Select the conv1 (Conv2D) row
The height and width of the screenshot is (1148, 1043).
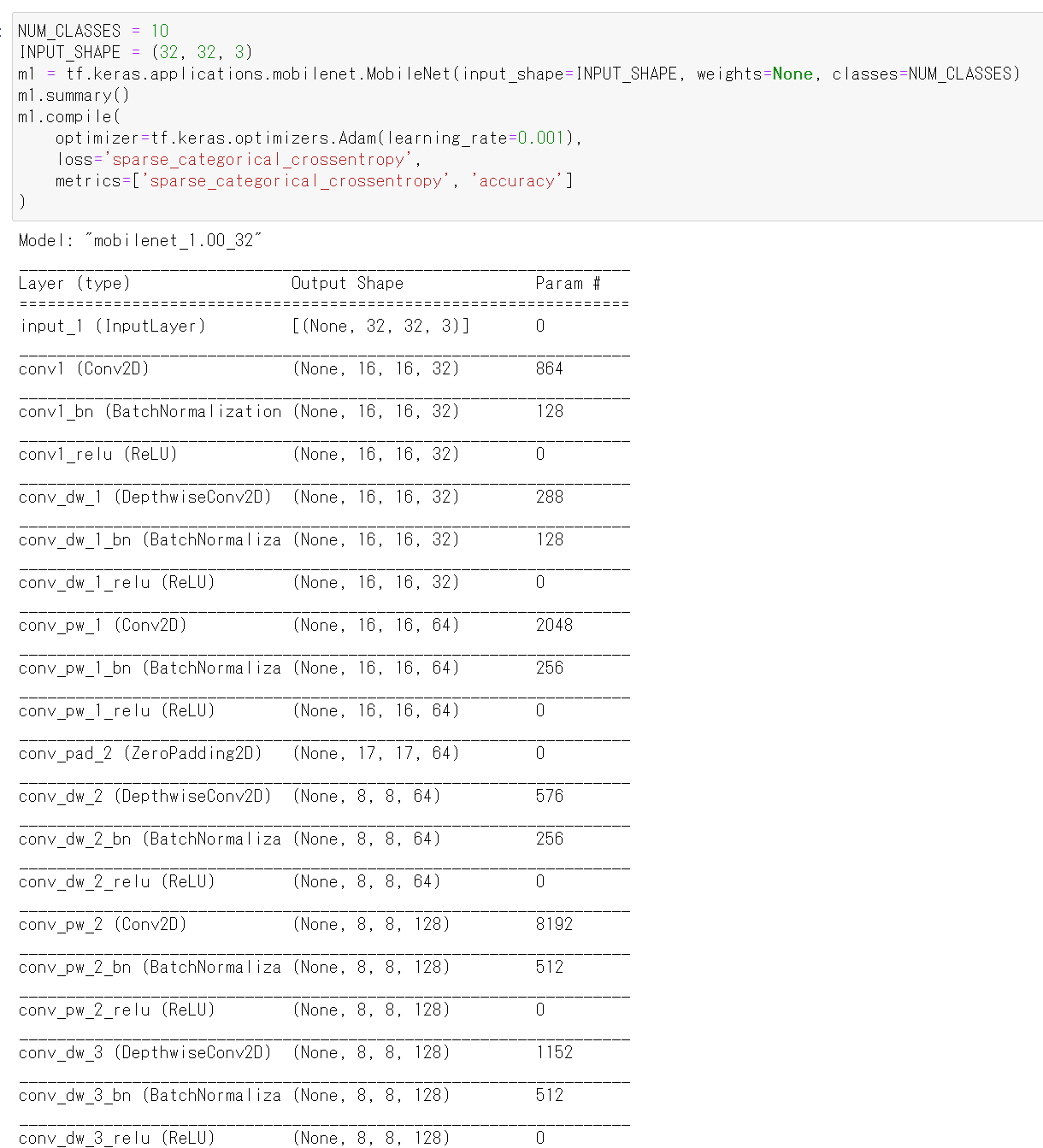tap(324, 368)
